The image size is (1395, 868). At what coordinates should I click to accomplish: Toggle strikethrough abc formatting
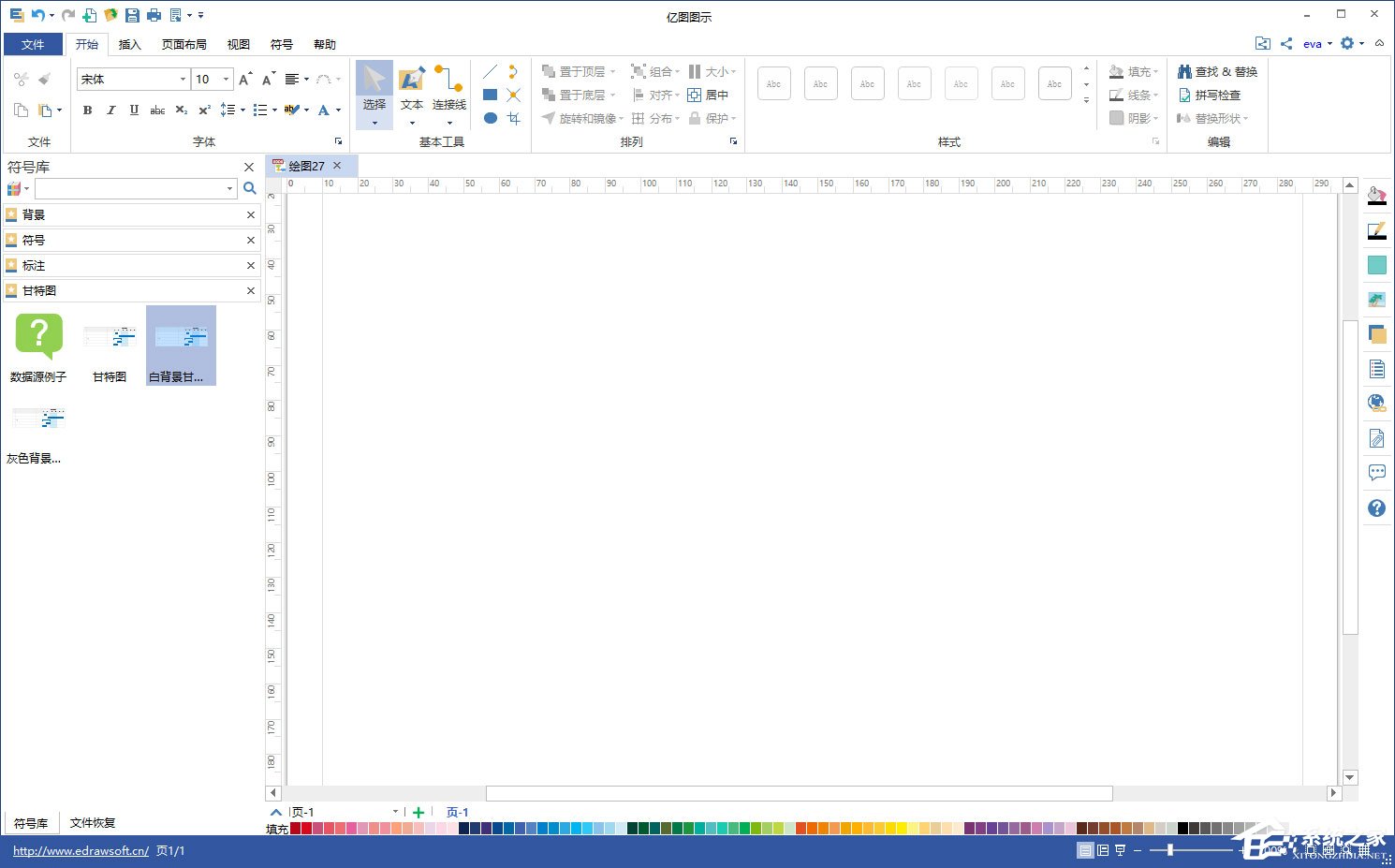[x=157, y=110]
